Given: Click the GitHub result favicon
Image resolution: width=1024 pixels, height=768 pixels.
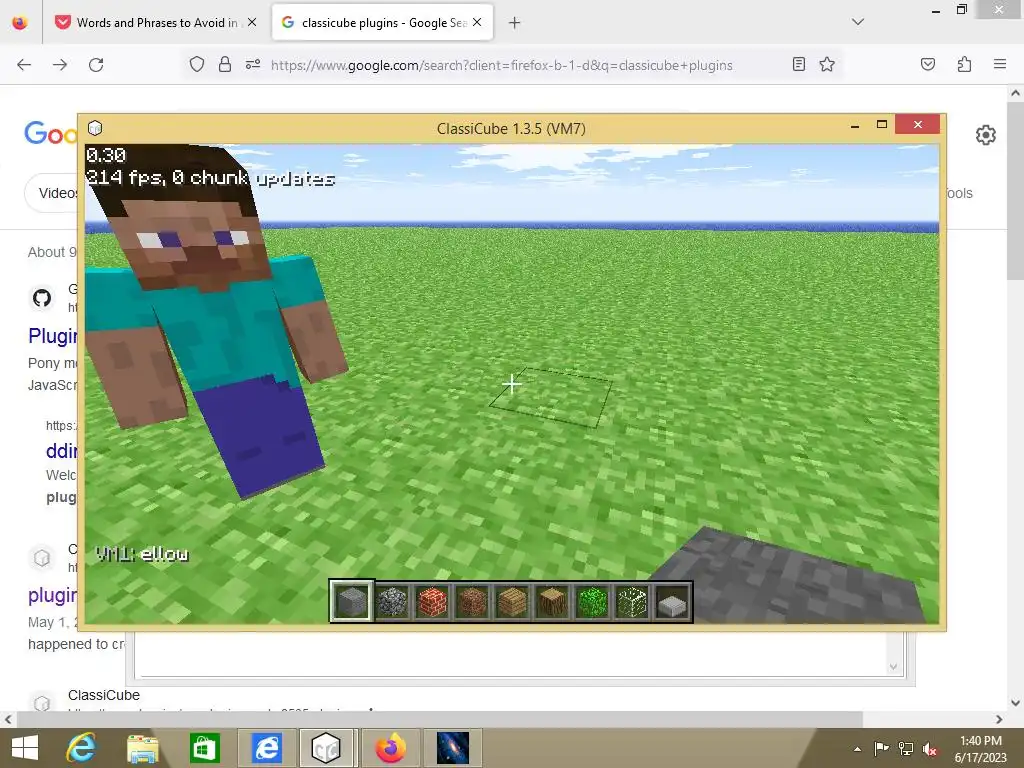Looking at the screenshot, I should click(42, 298).
